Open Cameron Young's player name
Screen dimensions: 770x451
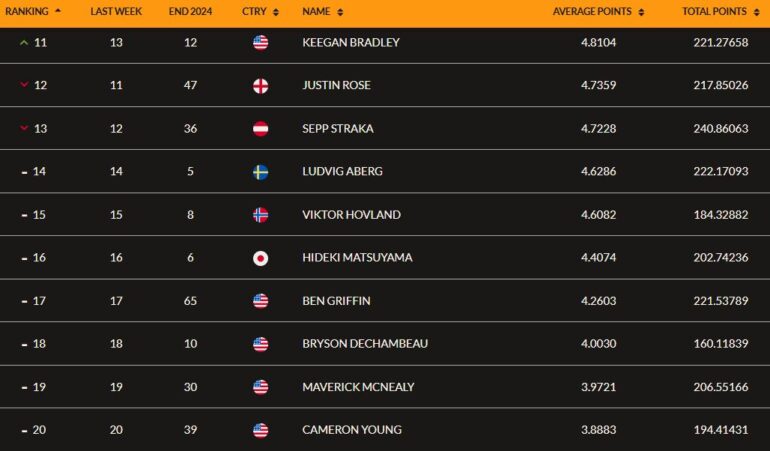pos(352,430)
